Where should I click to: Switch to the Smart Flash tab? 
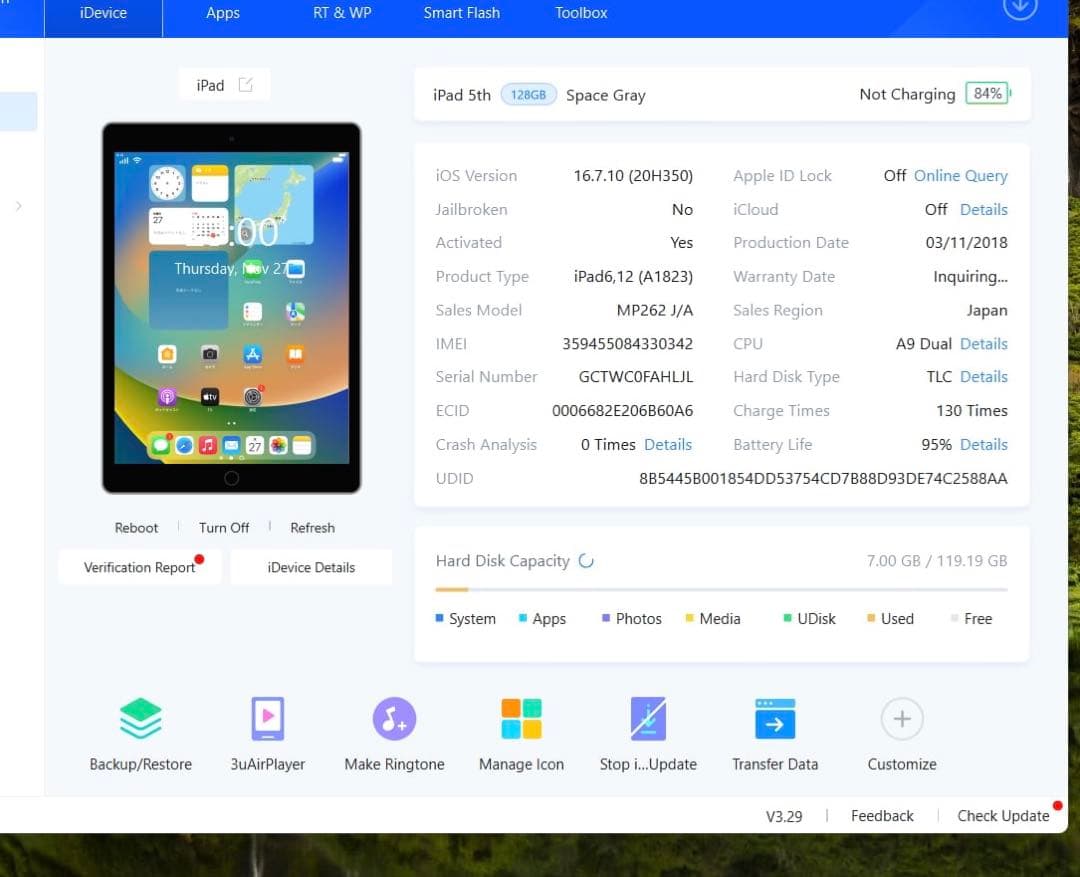click(x=461, y=13)
